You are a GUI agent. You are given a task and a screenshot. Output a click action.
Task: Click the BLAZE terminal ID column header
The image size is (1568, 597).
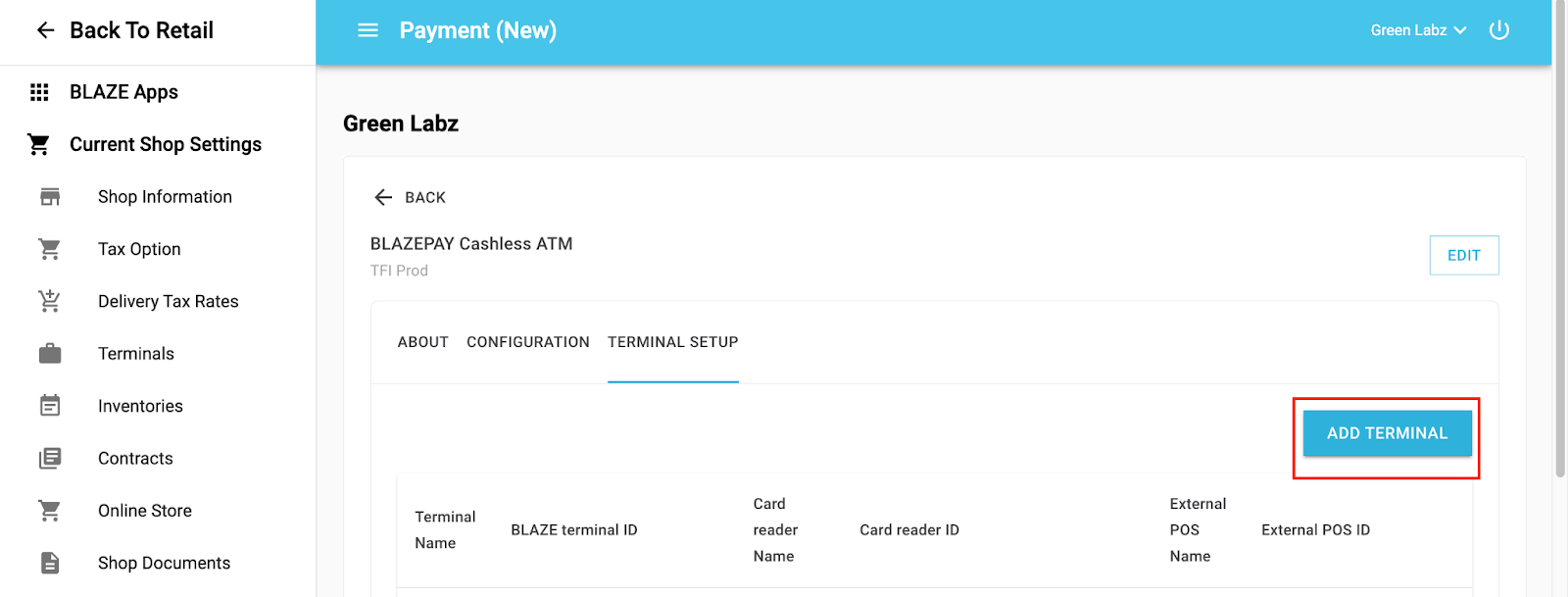click(574, 529)
